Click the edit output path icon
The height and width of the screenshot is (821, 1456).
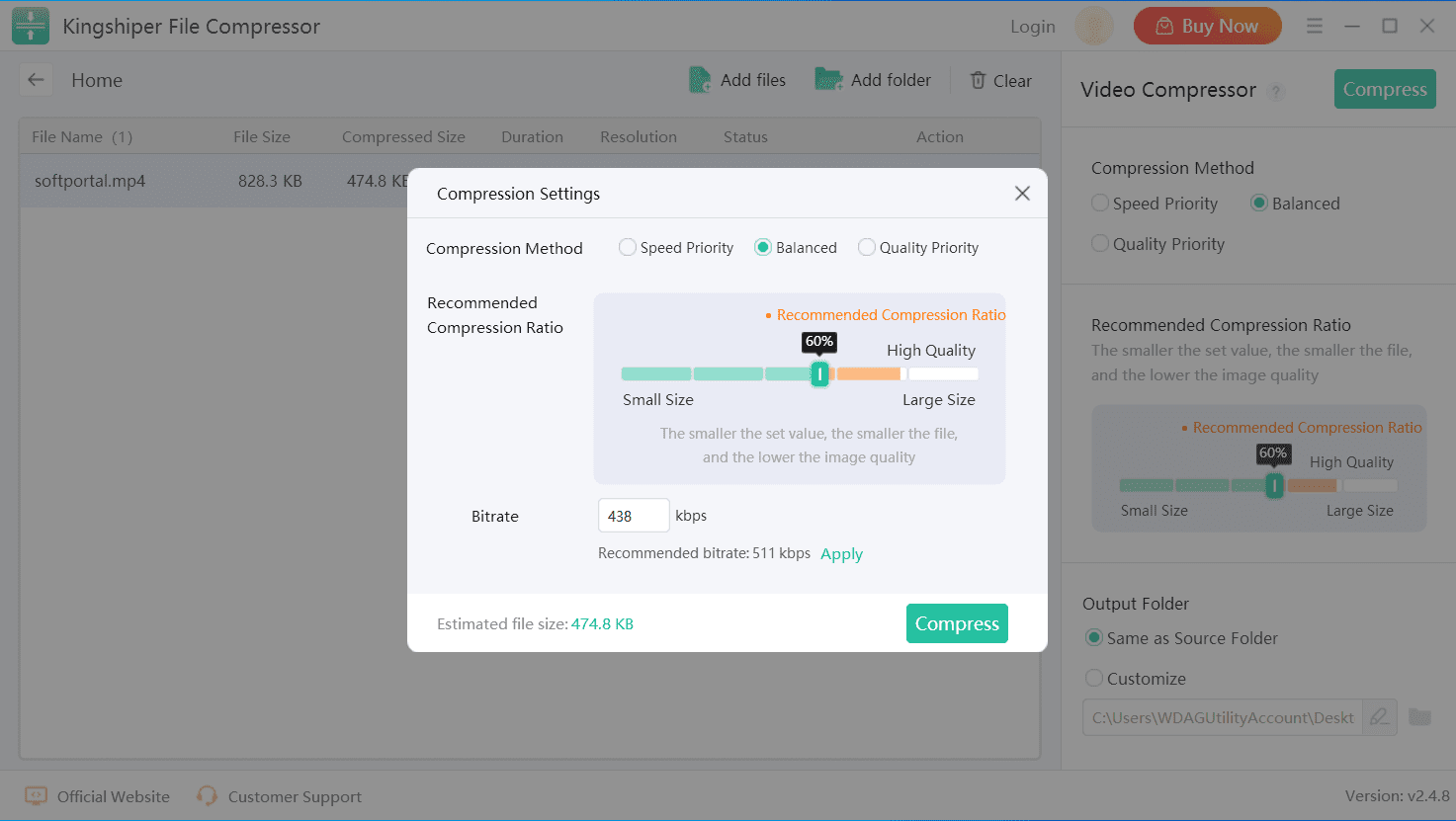click(1380, 717)
